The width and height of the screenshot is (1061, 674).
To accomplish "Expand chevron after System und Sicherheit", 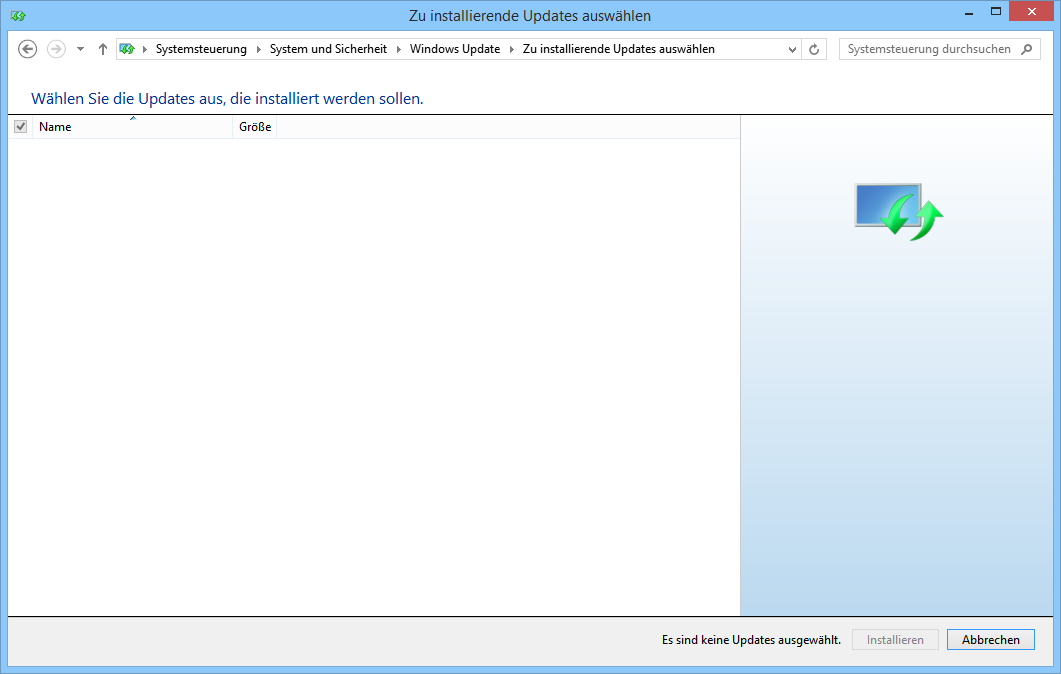I will (x=399, y=49).
